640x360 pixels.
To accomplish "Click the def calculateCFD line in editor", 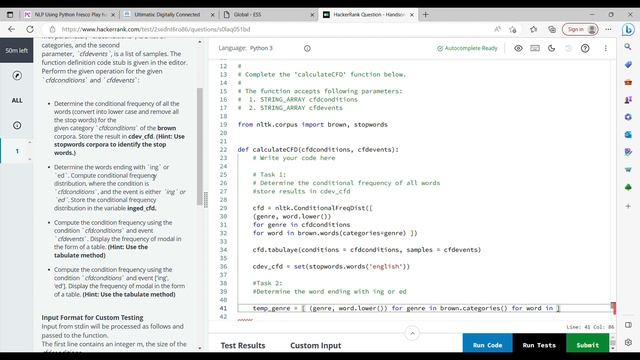I will click(x=318, y=149).
